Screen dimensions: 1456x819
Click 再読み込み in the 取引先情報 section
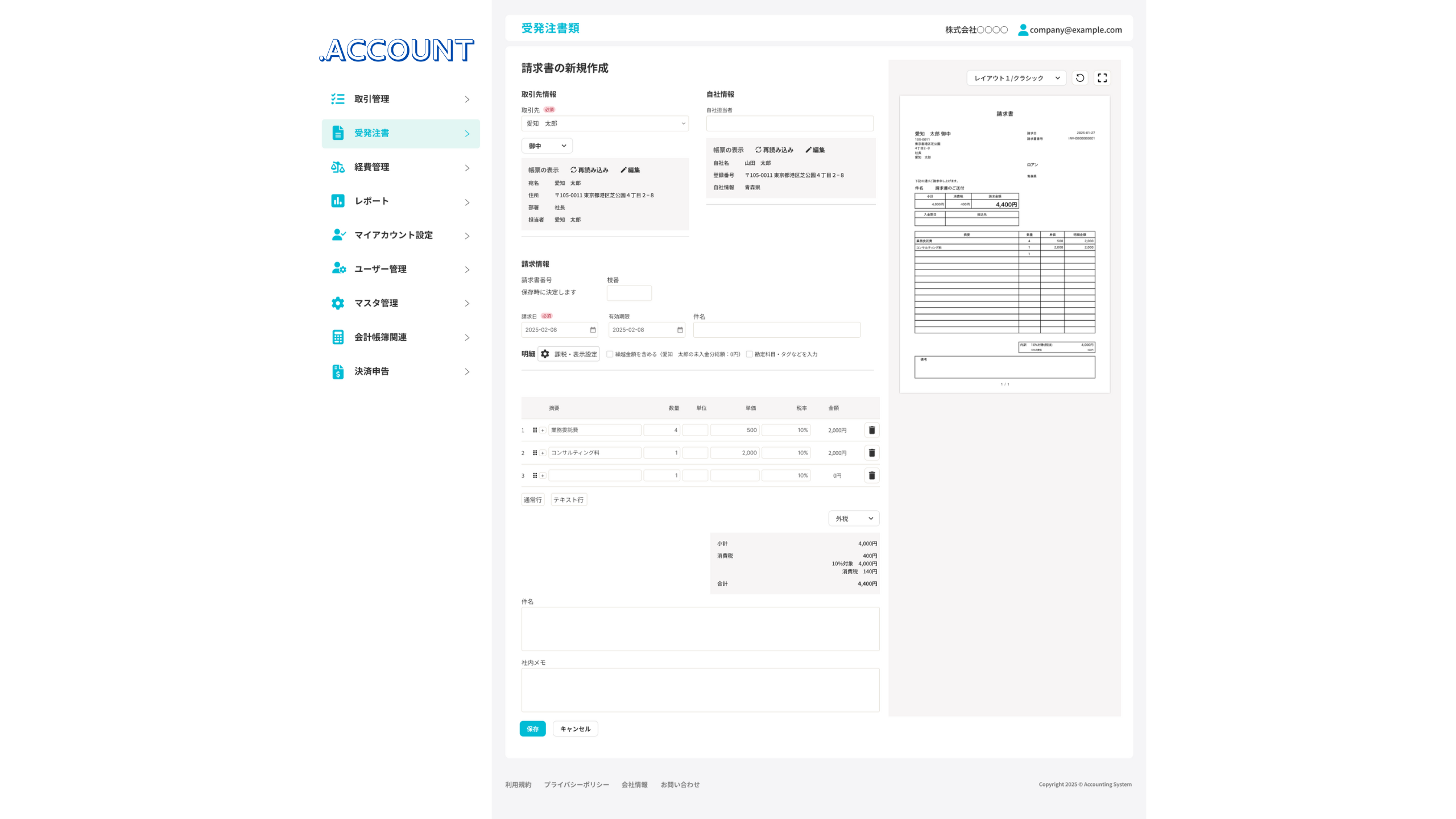[x=589, y=170]
